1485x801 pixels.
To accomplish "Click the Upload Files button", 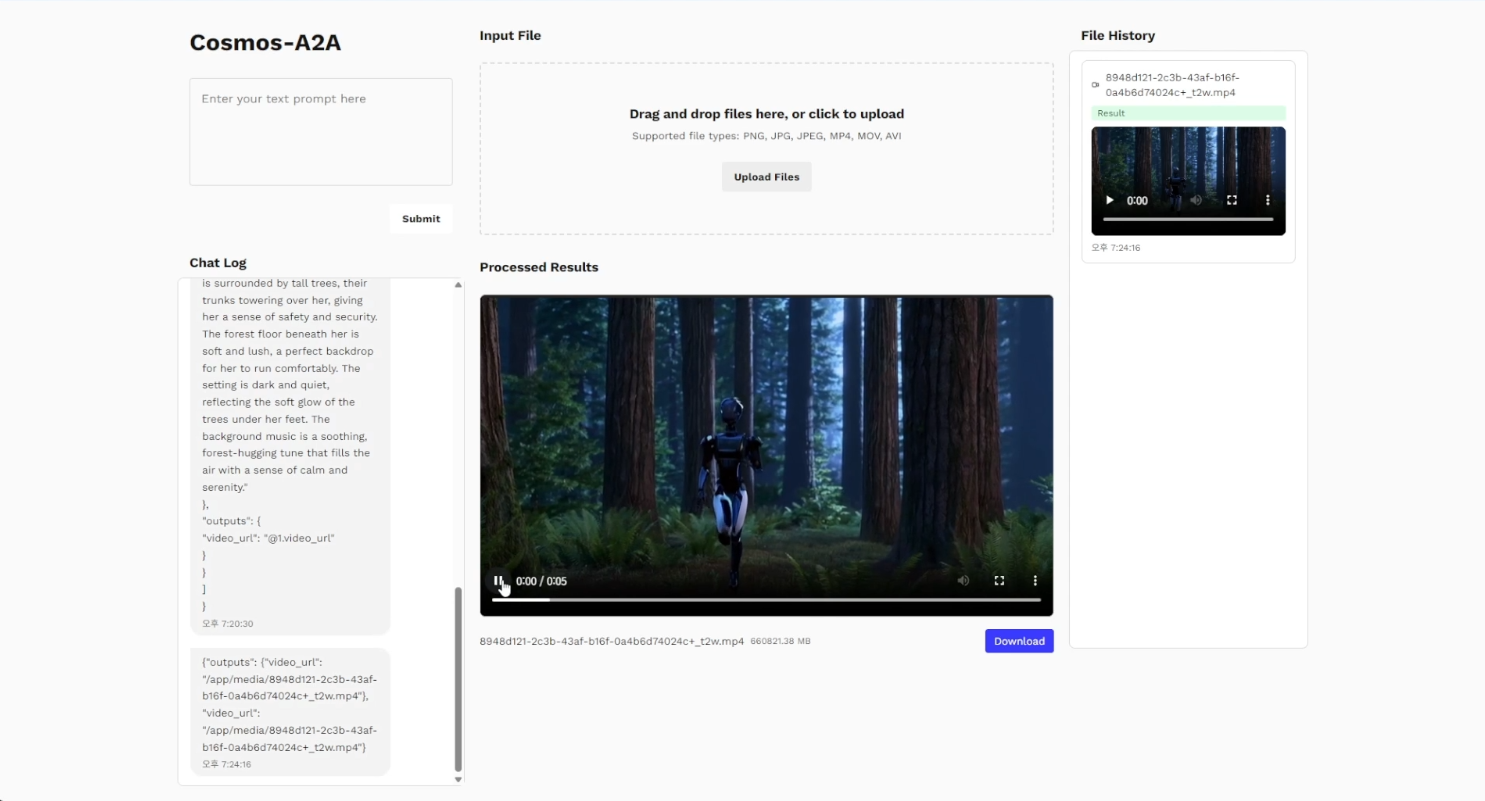I will [766, 177].
